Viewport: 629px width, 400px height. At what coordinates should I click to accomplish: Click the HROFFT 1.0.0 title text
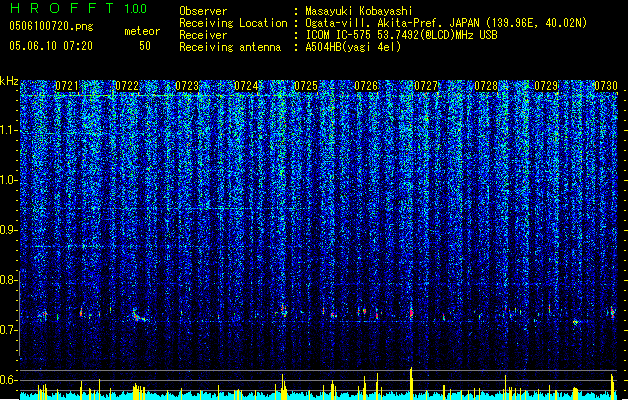pyautogui.click(x=79, y=8)
